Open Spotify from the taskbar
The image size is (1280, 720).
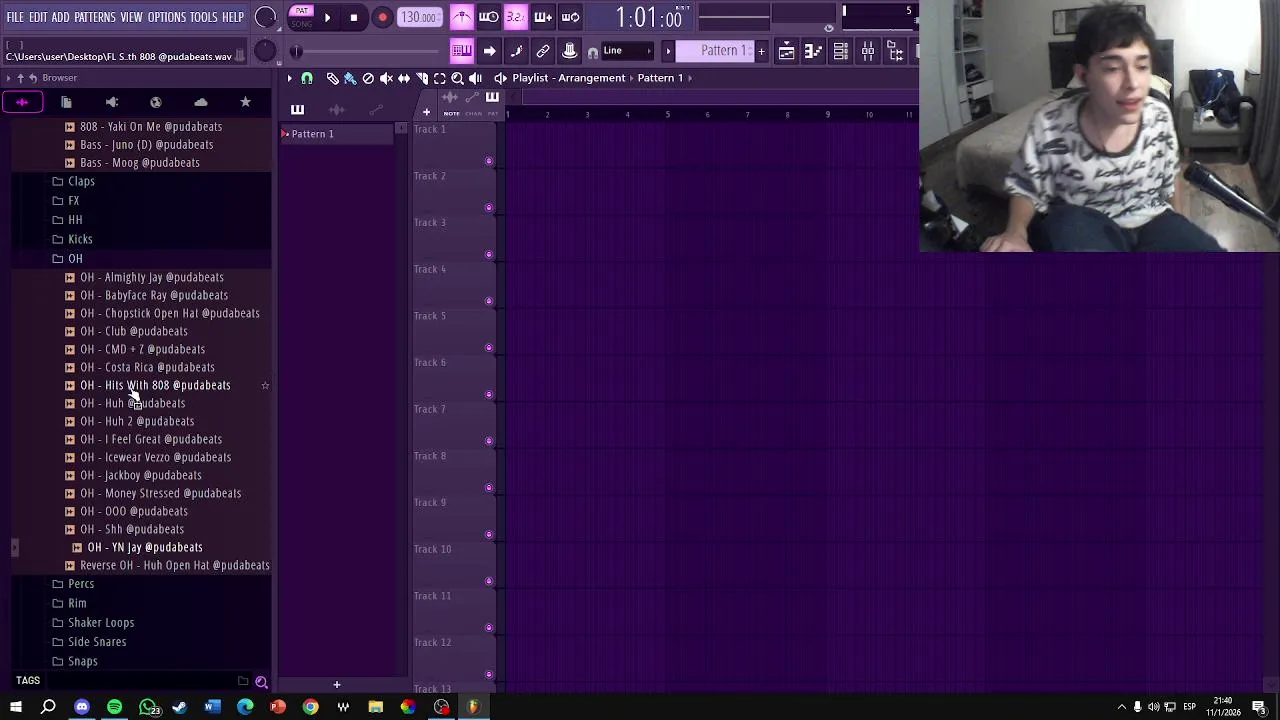(114, 707)
